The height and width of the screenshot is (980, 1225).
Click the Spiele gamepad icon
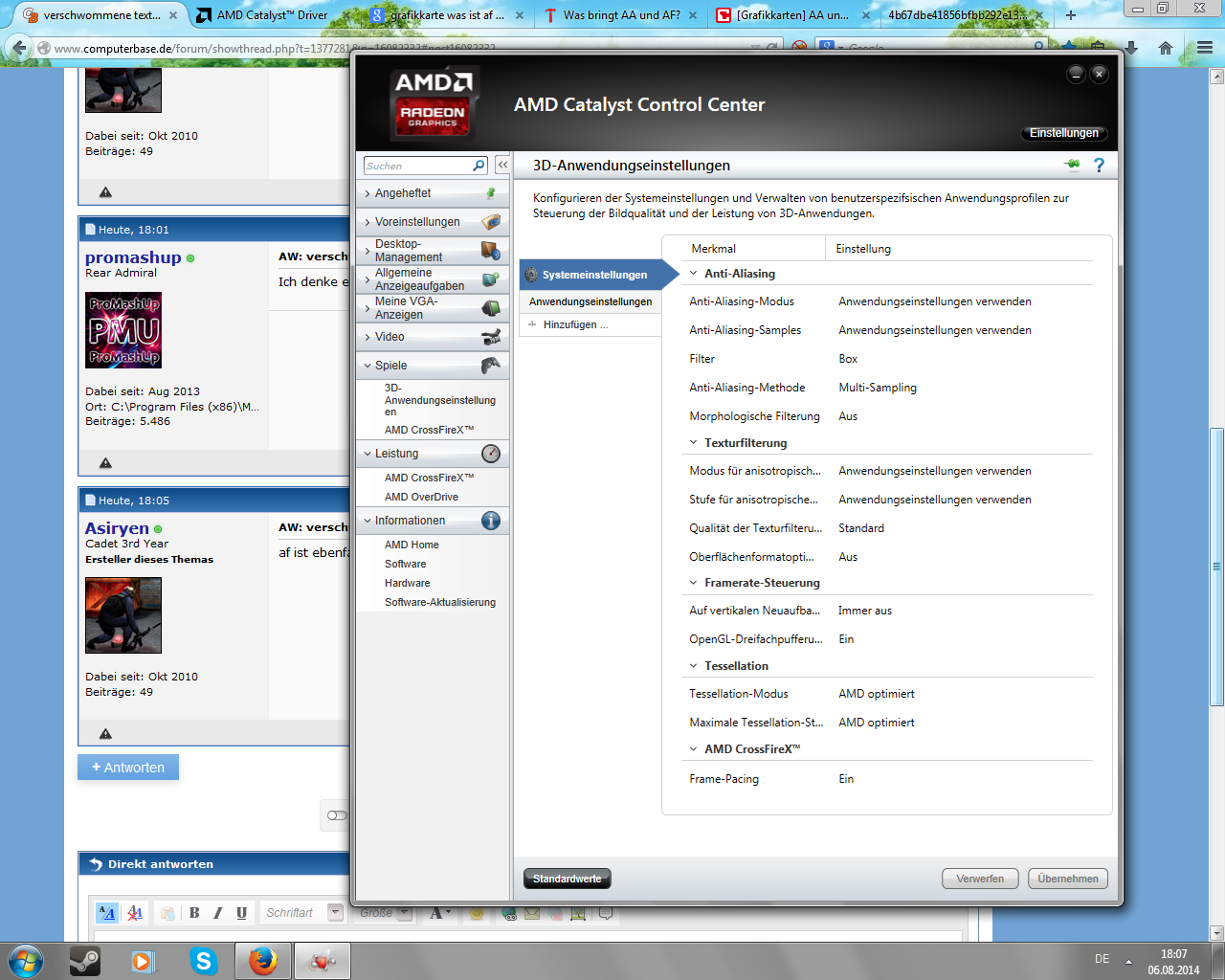[x=491, y=365]
